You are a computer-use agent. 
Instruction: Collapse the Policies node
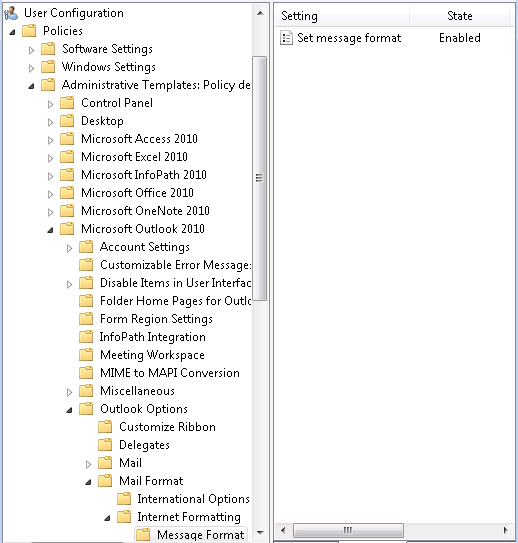(12, 32)
